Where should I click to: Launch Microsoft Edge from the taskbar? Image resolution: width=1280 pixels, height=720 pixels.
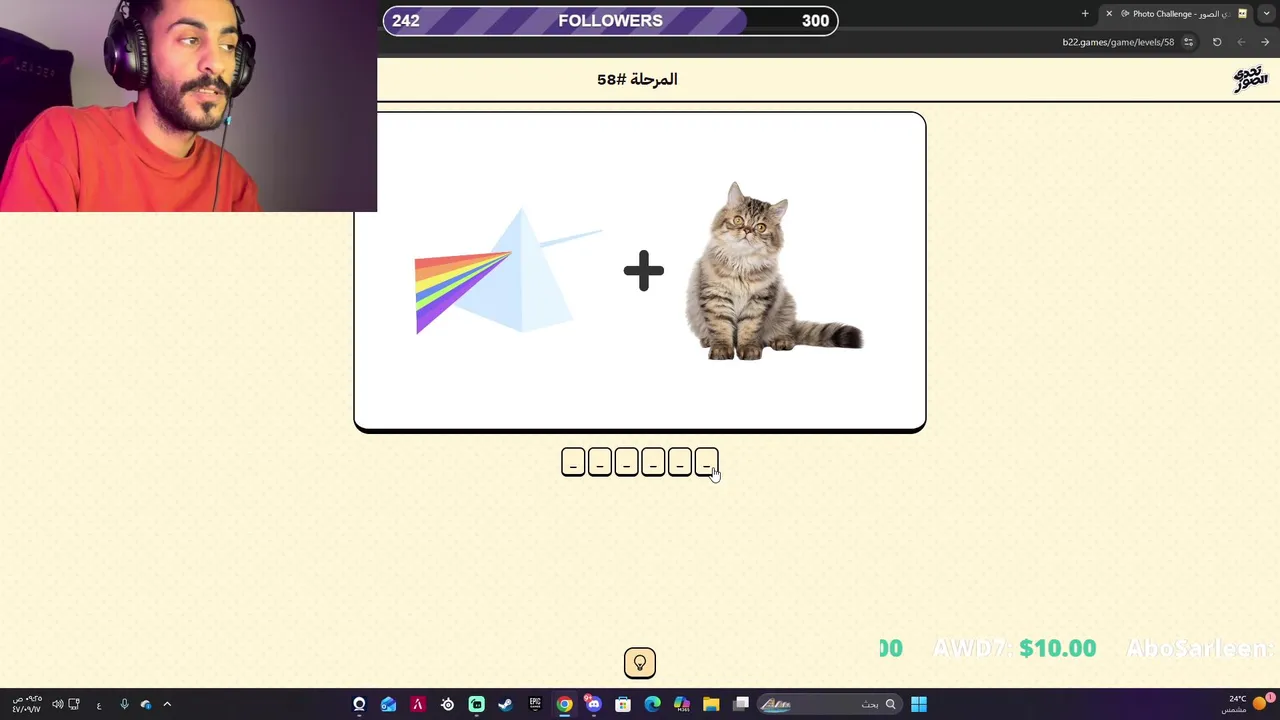[x=653, y=704]
